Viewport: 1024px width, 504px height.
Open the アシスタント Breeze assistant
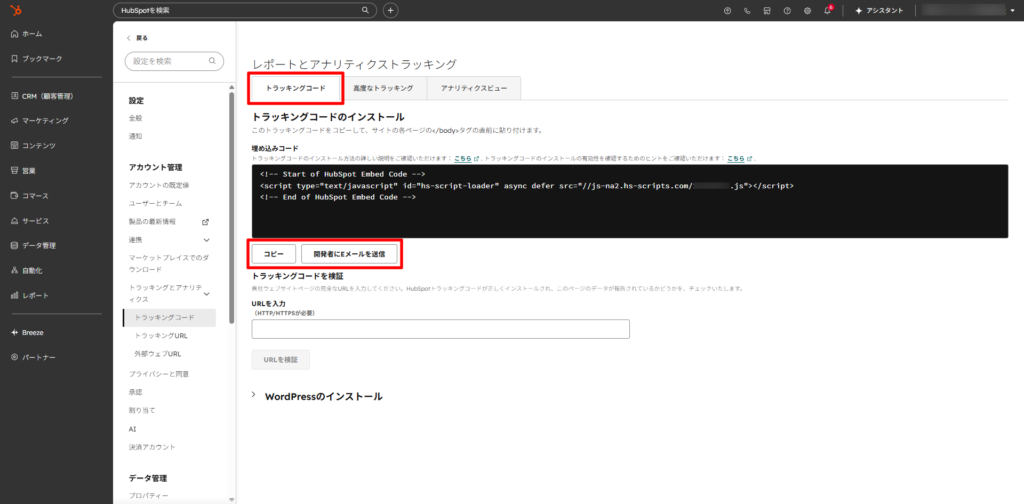click(878, 10)
